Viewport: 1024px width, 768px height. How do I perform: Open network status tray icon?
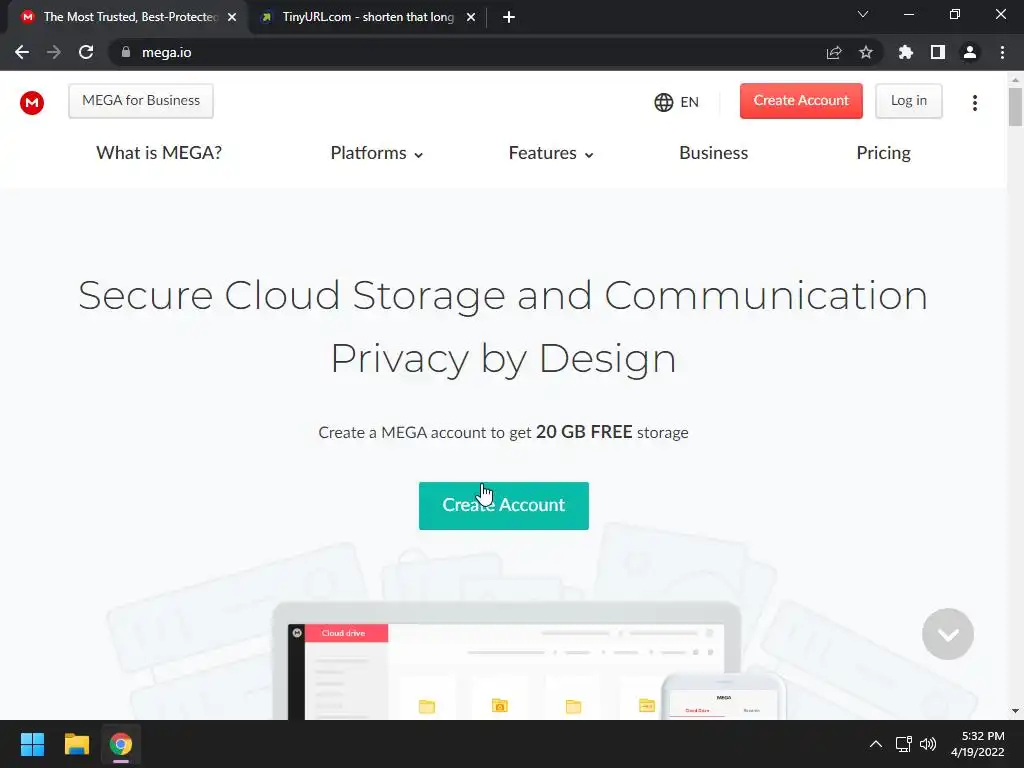coord(903,744)
